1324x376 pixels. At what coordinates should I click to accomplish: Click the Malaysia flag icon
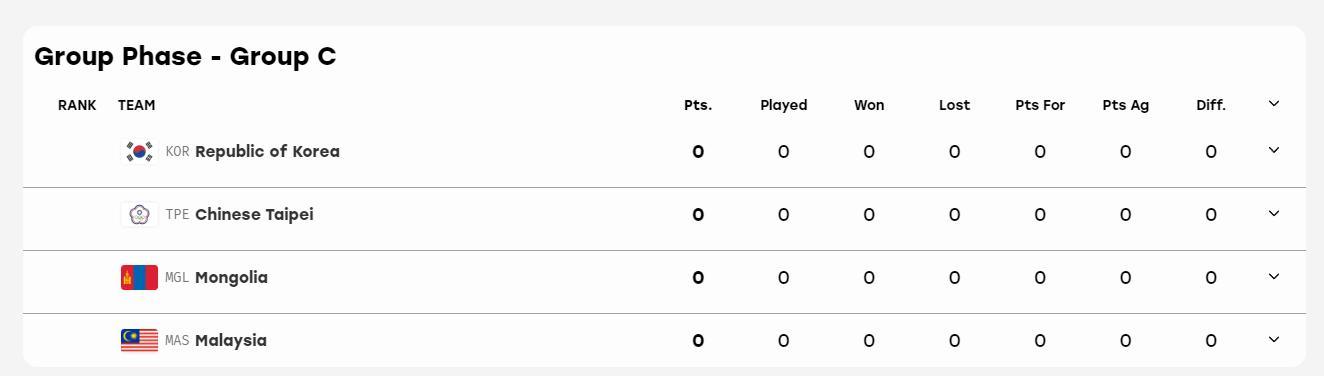pyautogui.click(x=139, y=341)
